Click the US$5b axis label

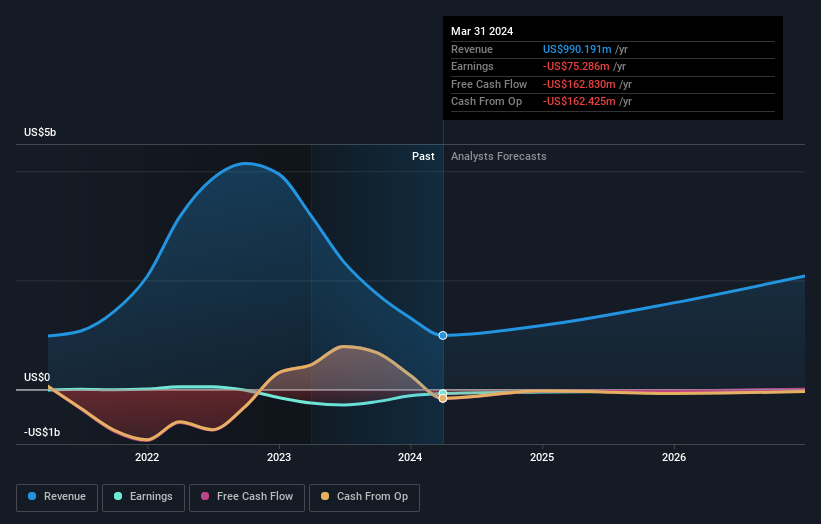tap(40, 132)
